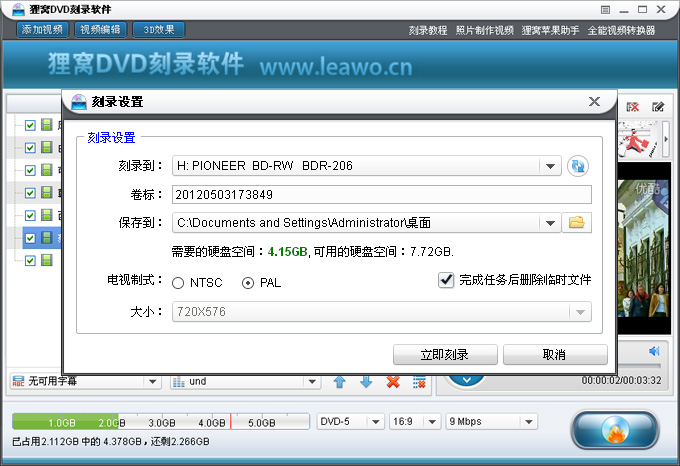The height and width of the screenshot is (466, 680).
Task: Uncheck the third video row checkbox
Action: 30,170
